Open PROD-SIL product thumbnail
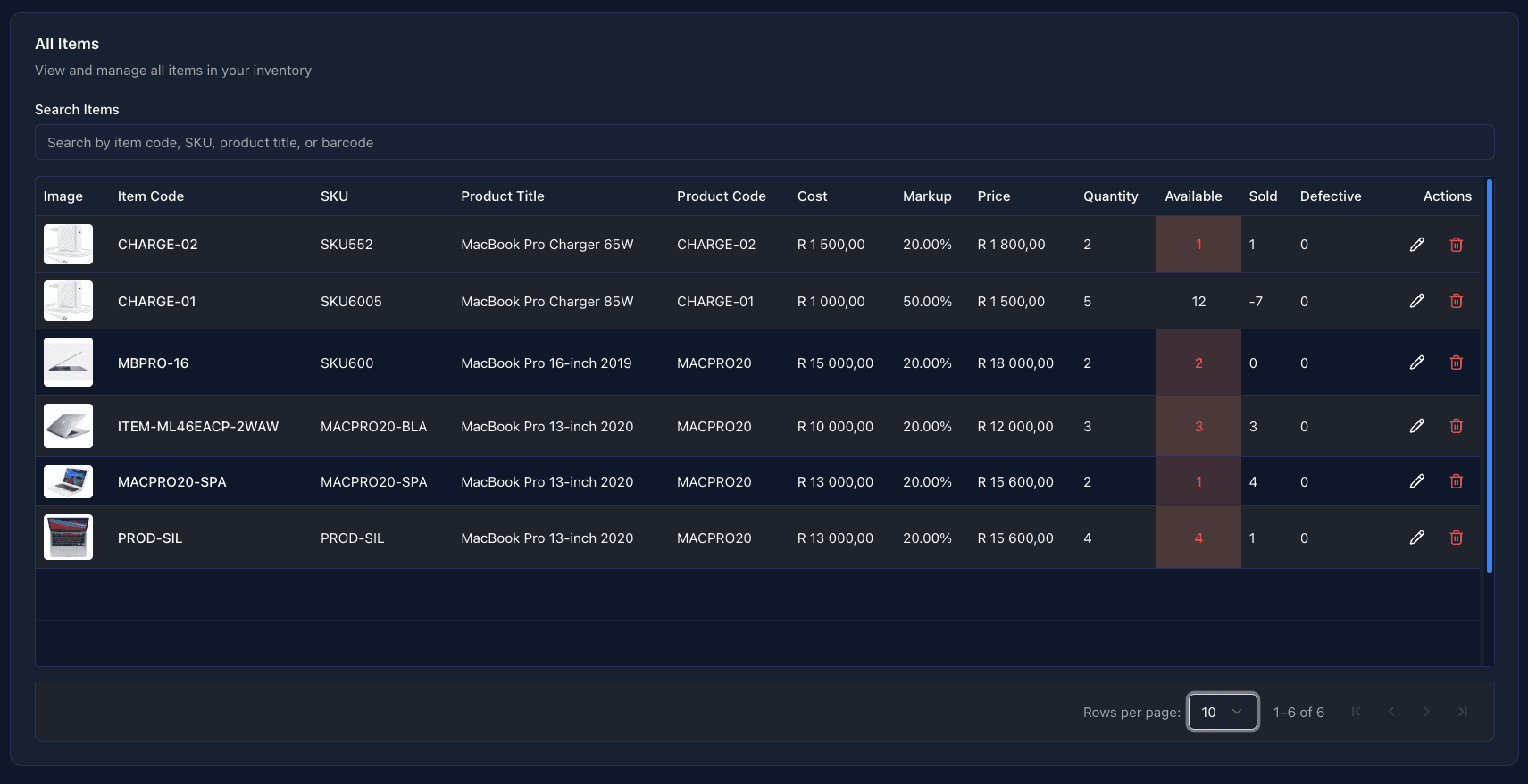The image size is (1528, 784). (x=68, y=537)
